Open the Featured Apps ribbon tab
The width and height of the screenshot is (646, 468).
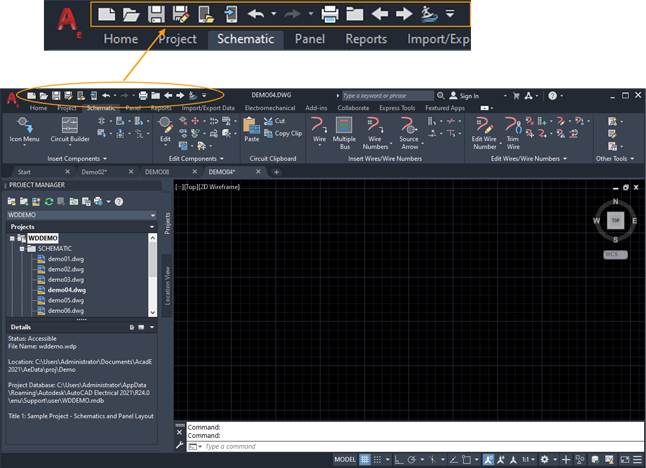click(x=445, y=108)
